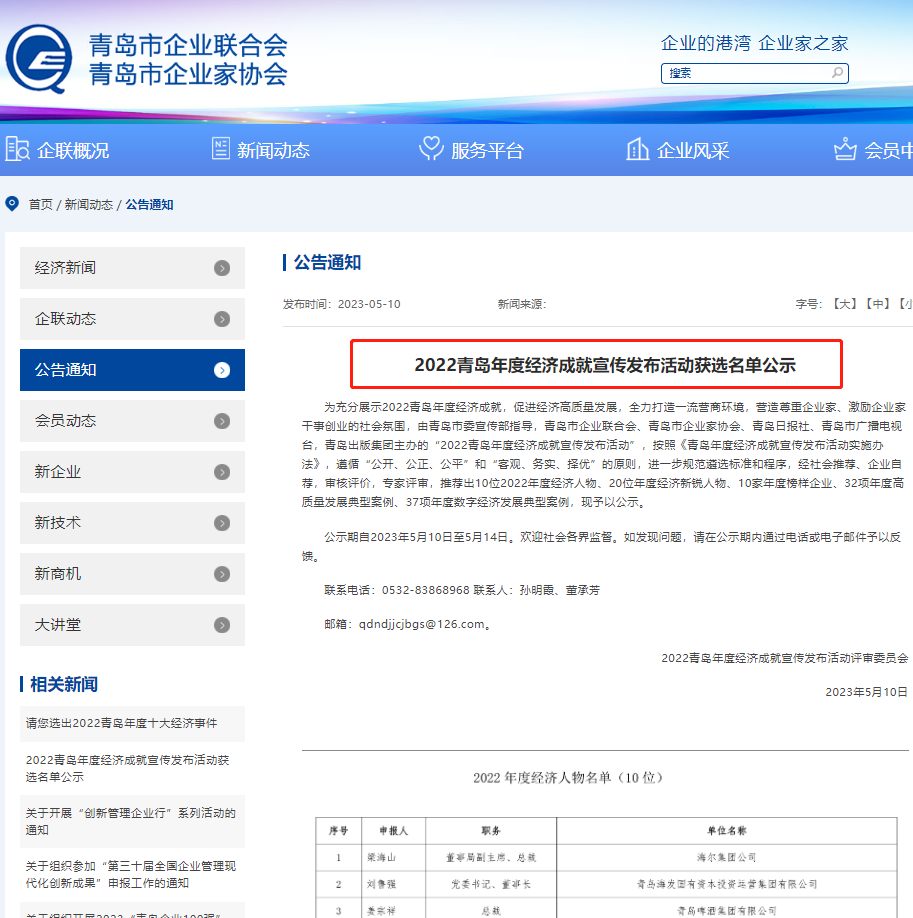Click the 新闻动态 newspaper icon
The height and width of the screenshot is (918, 913).
(x=221, y=148)
